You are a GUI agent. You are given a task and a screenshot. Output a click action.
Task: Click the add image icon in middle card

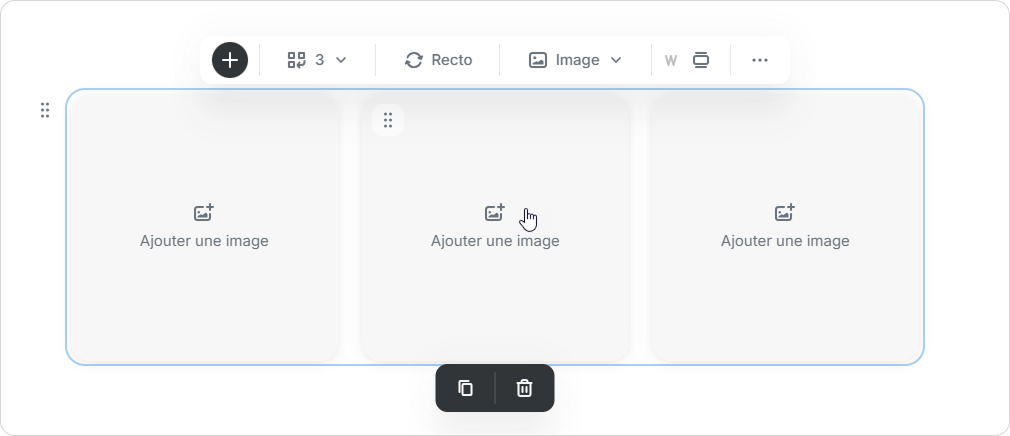[x=494, y=213]
